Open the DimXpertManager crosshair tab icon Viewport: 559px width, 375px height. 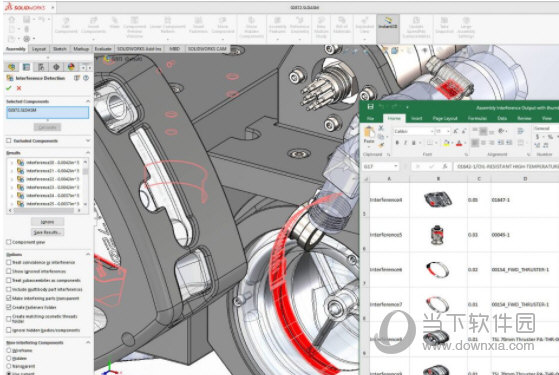click(56, 67)
